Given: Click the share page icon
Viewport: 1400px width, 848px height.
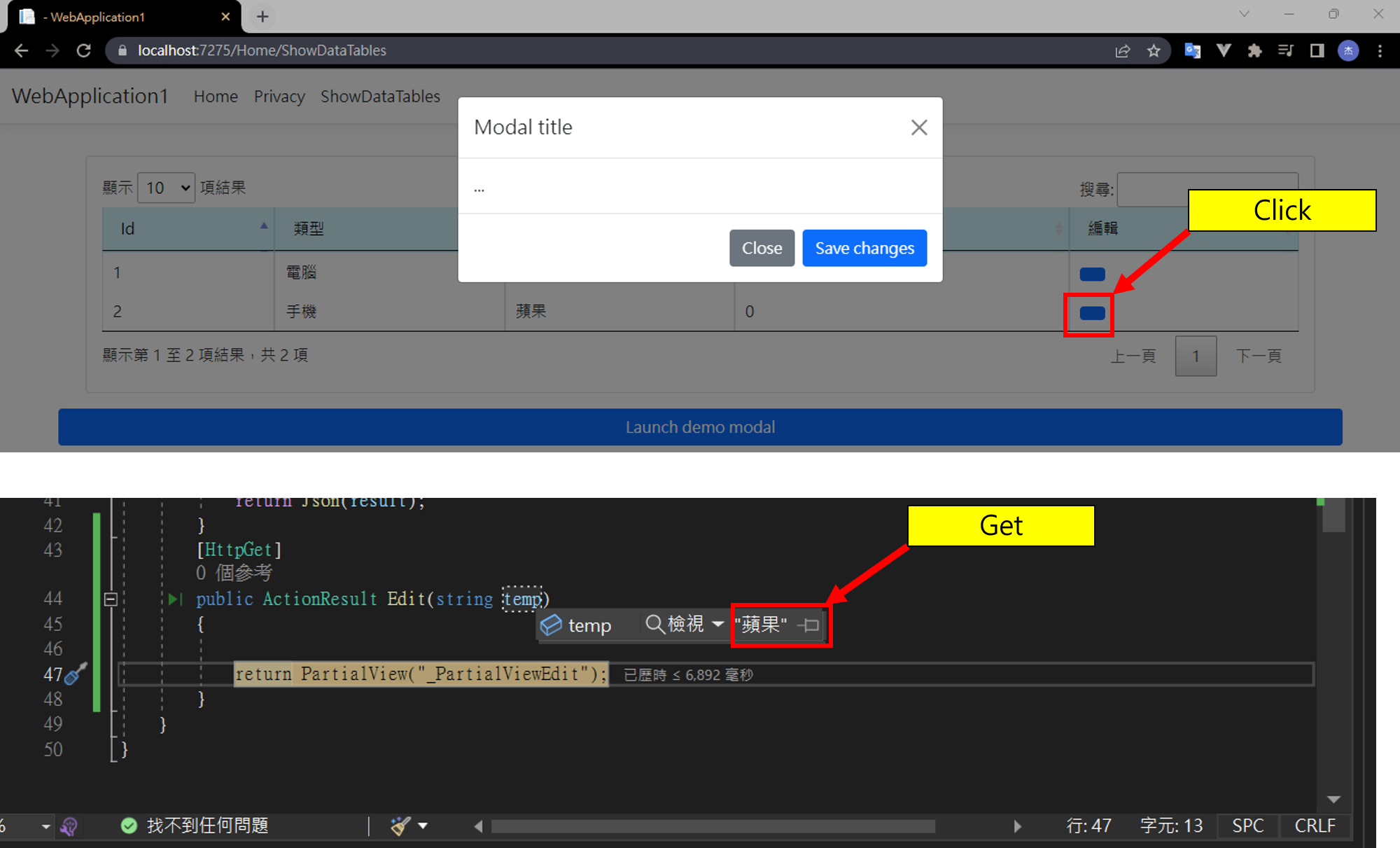Looking at the screenshot, I should [x=1123, y=50].
